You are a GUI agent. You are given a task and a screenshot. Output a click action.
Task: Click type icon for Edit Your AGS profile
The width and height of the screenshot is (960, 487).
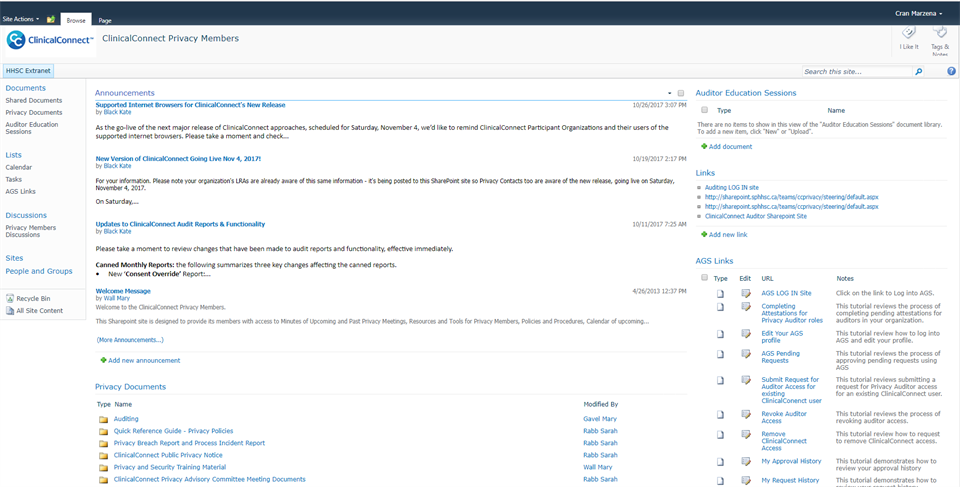coord(721,334)
